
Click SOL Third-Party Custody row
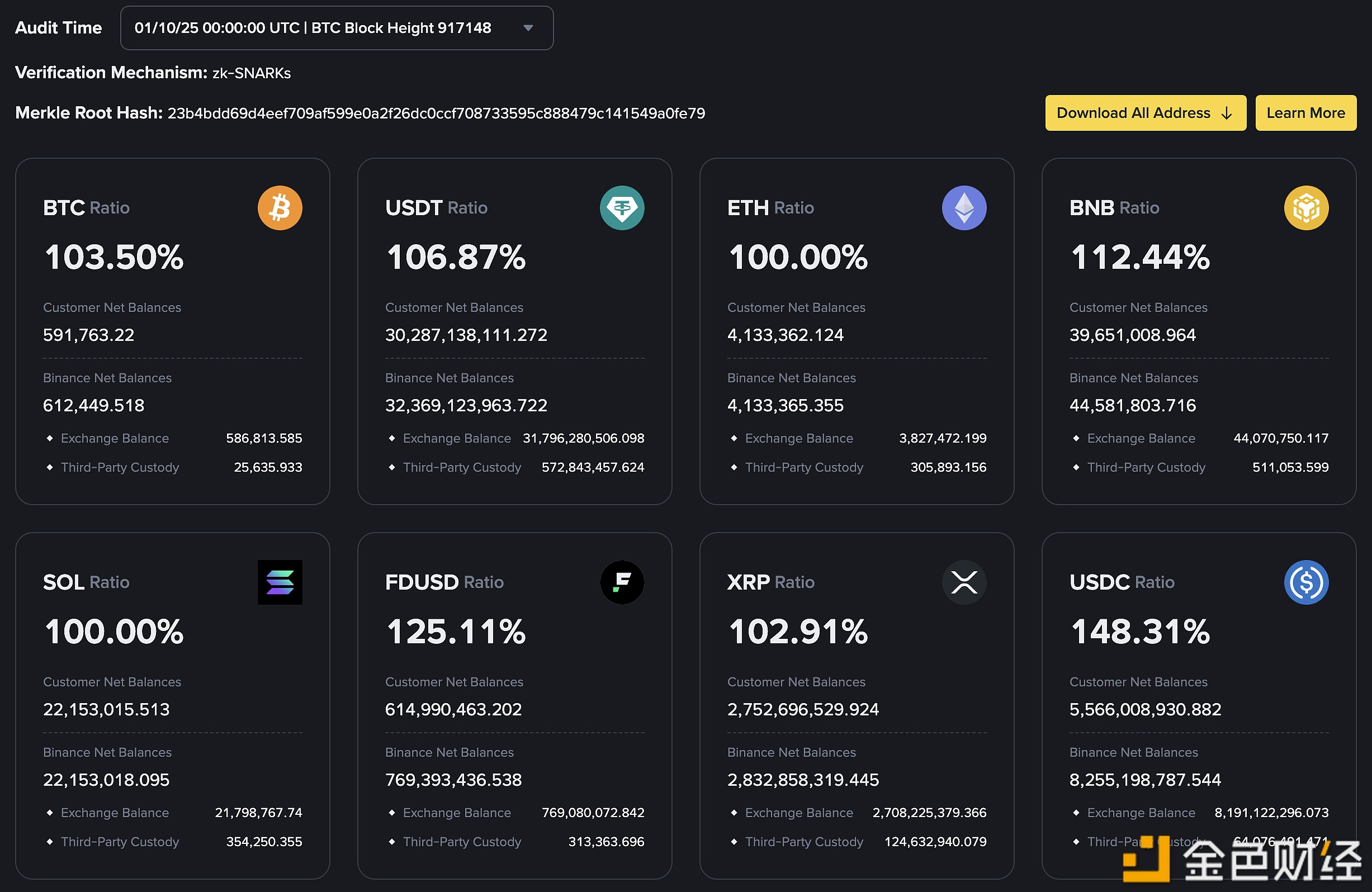tap(172, 841)
